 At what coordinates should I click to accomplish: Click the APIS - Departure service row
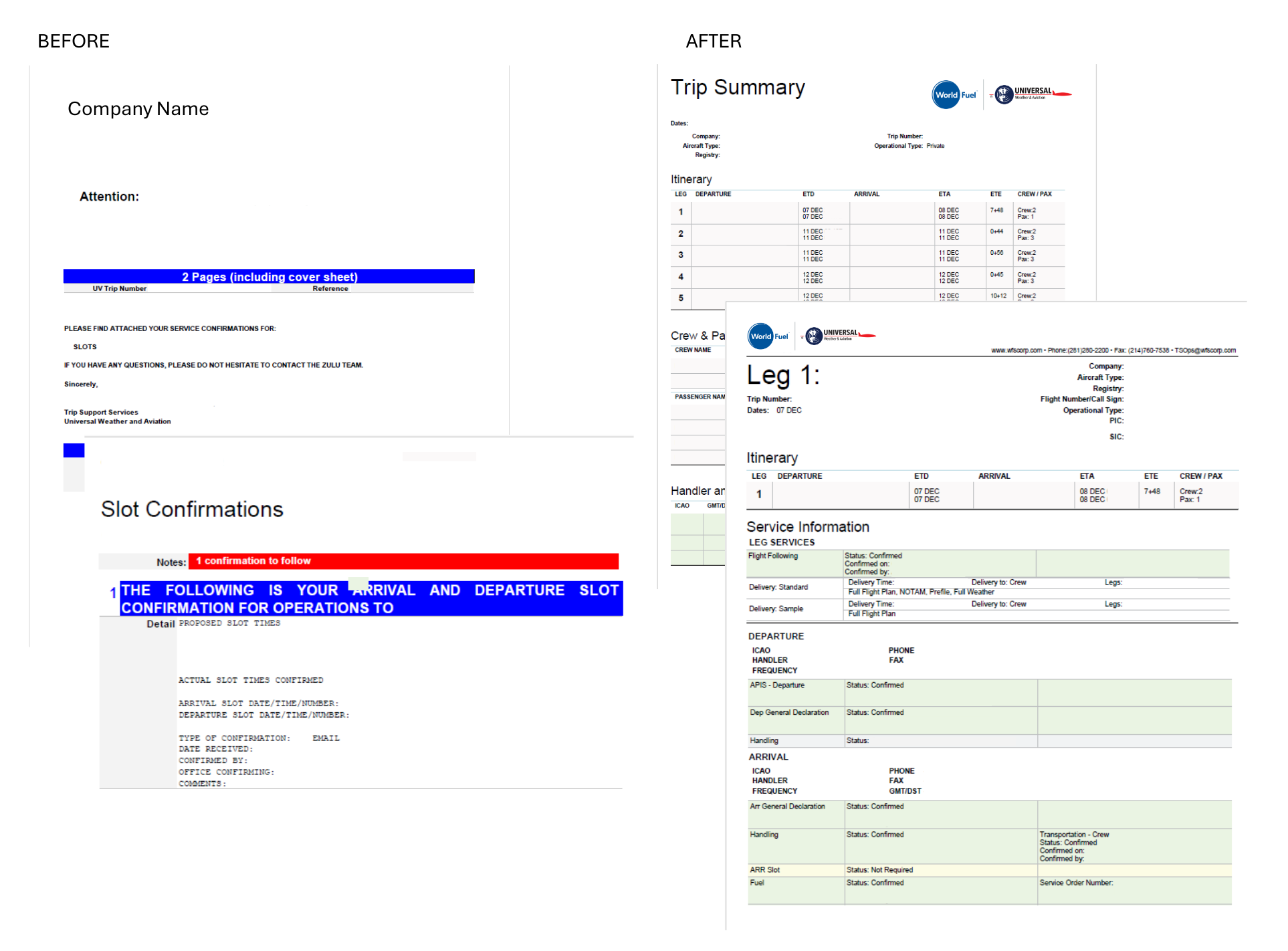pyautogui.click(x=990, y=694)
